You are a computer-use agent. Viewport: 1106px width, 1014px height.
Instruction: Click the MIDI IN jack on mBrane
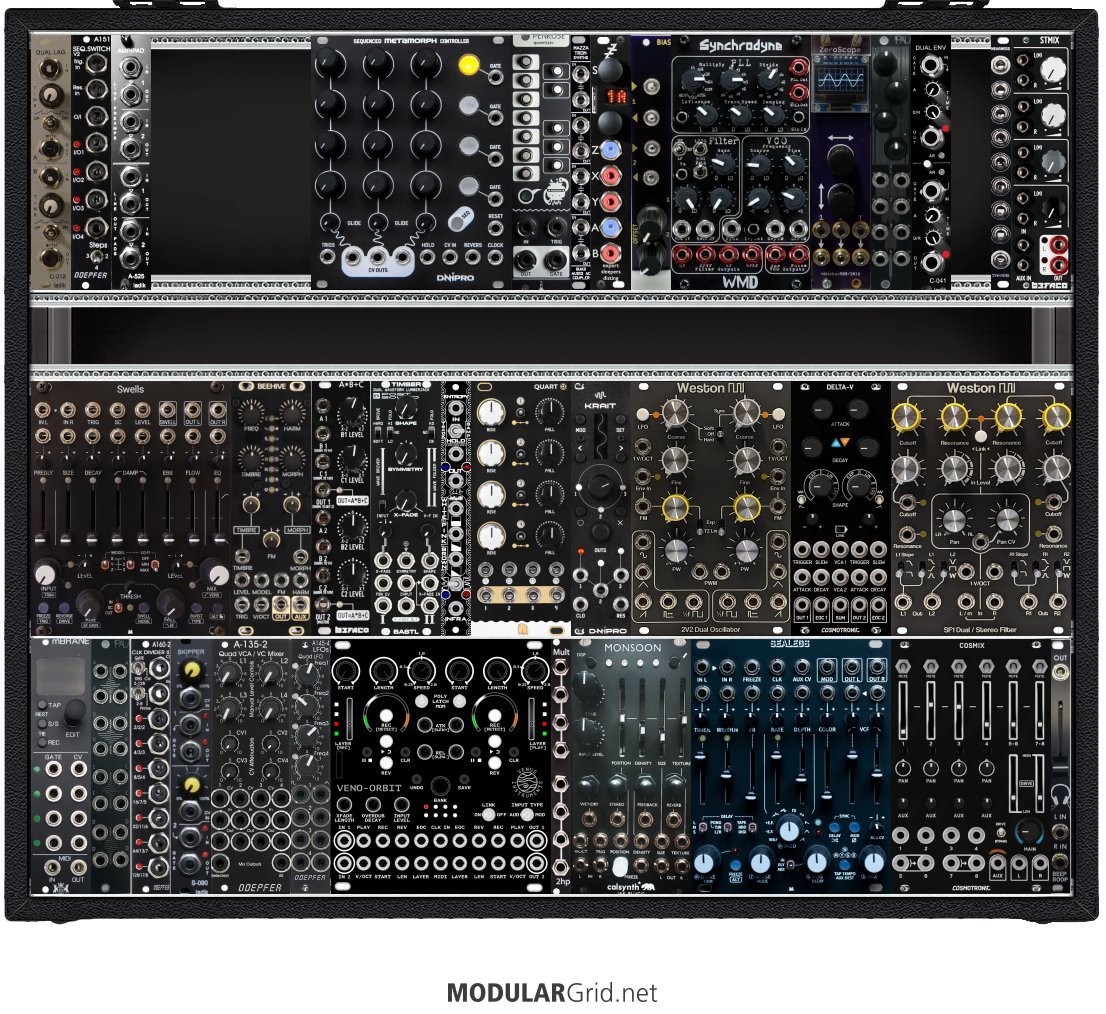(x=53, y=867)
